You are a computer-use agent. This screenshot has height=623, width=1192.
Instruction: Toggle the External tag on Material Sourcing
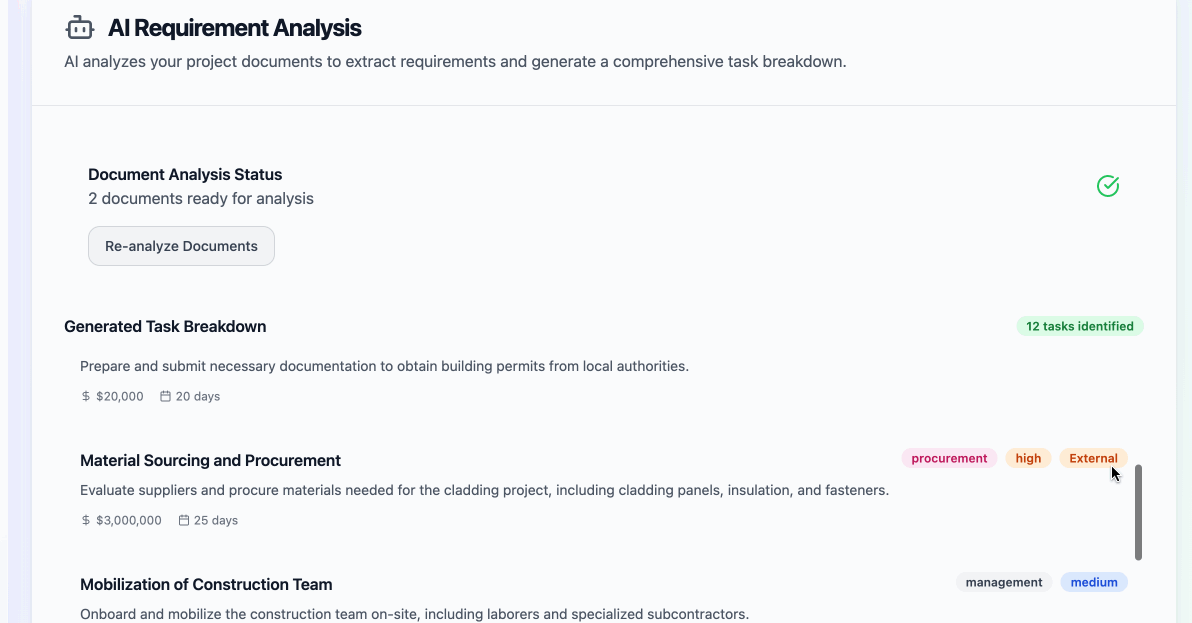coord(1094,458)
